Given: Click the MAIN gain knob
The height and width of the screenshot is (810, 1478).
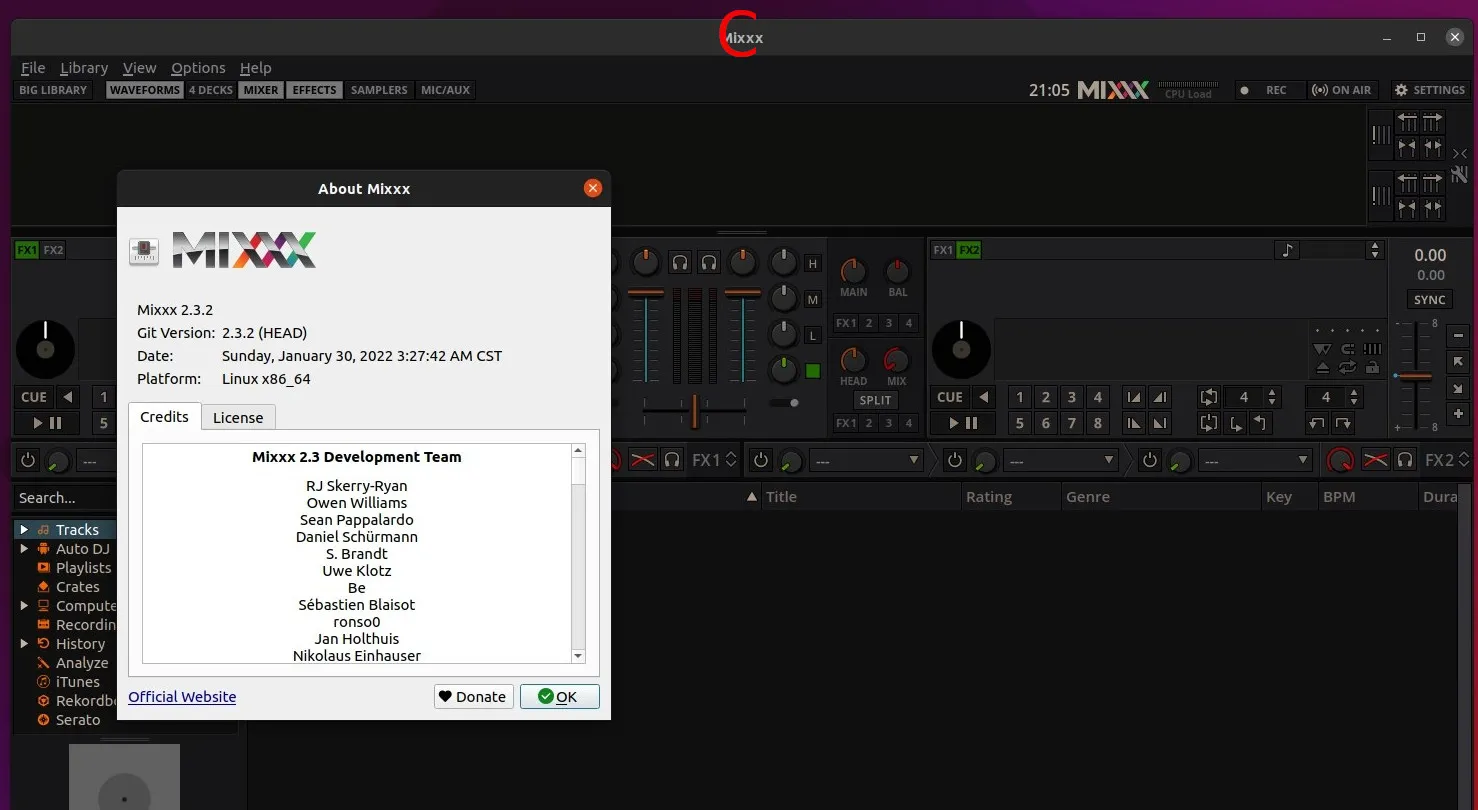Looking at the screenshot, I should [853, 270].
